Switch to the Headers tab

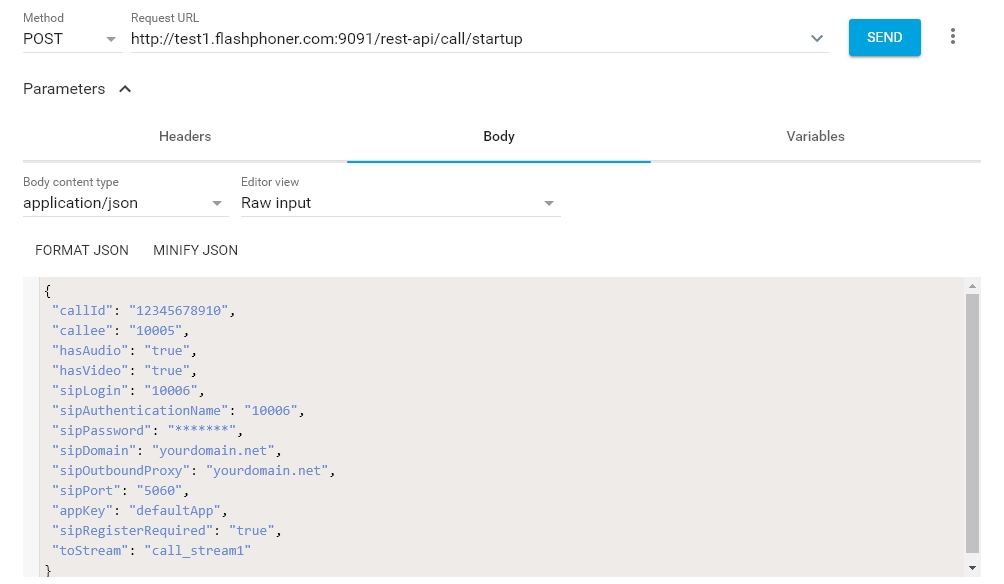185,136
